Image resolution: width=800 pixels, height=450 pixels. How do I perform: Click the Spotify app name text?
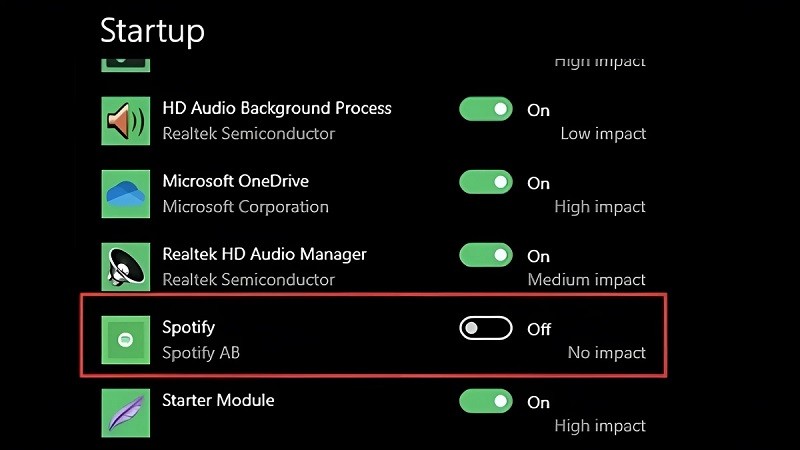(188, 327)
